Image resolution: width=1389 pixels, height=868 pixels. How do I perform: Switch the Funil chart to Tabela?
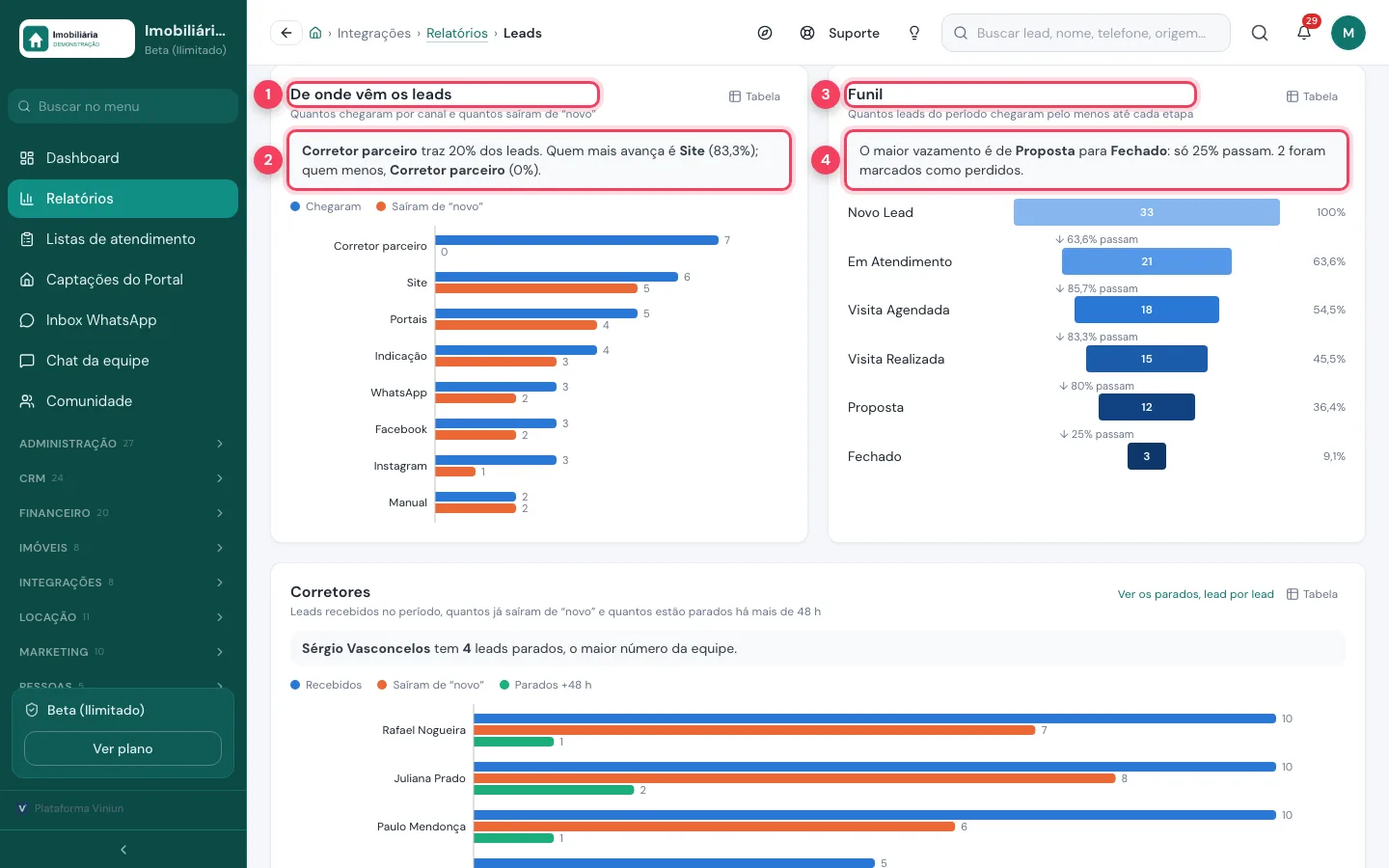pyautogui.click(x=1312, y=96)
